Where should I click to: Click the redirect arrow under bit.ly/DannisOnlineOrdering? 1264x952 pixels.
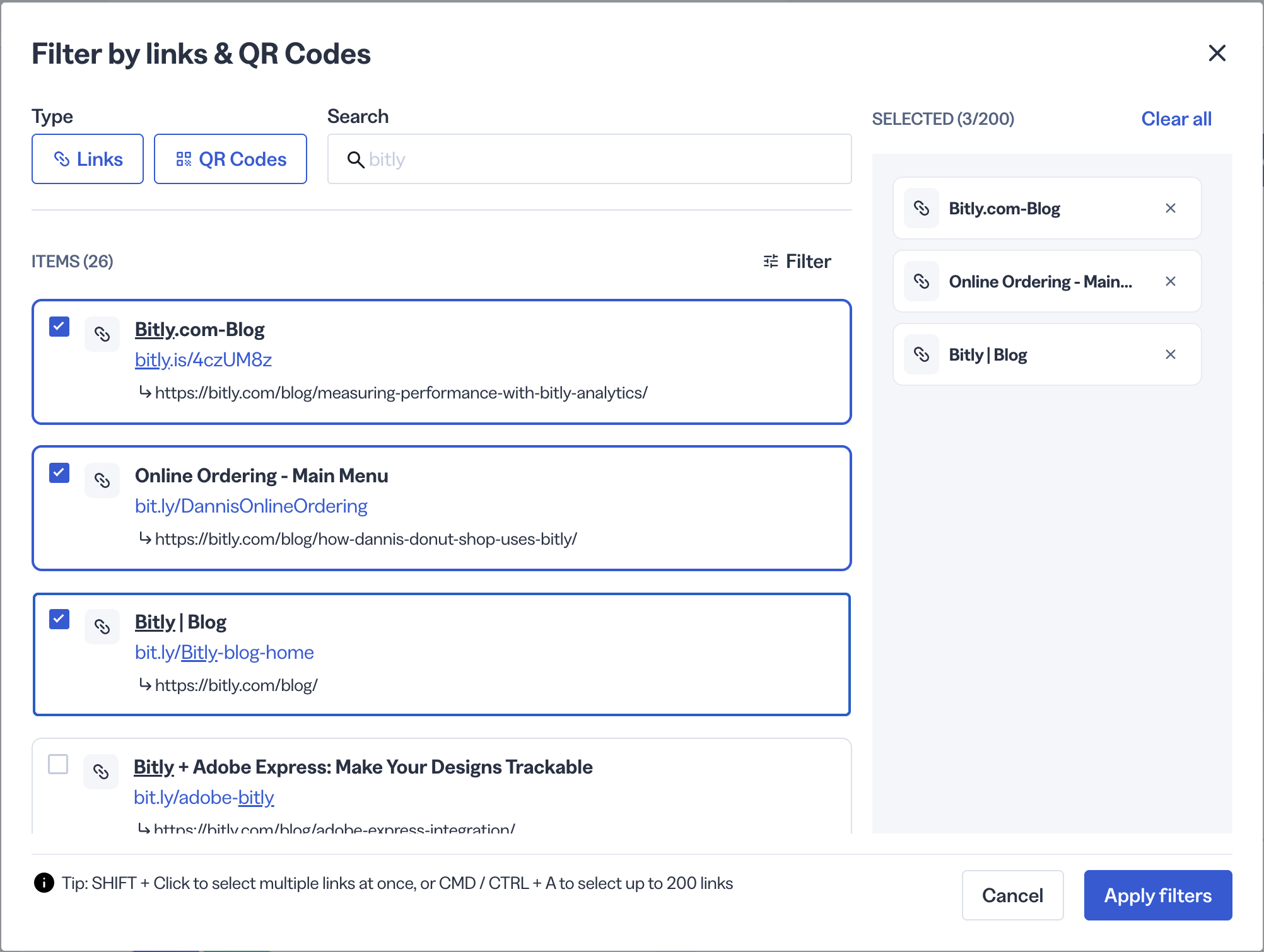145,538
